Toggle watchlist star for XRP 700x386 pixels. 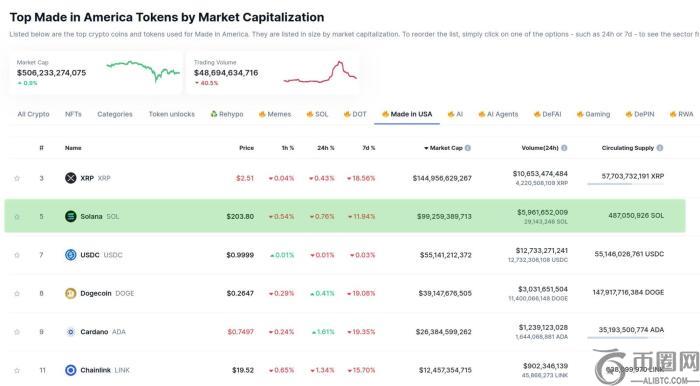(x=17, y=178)
